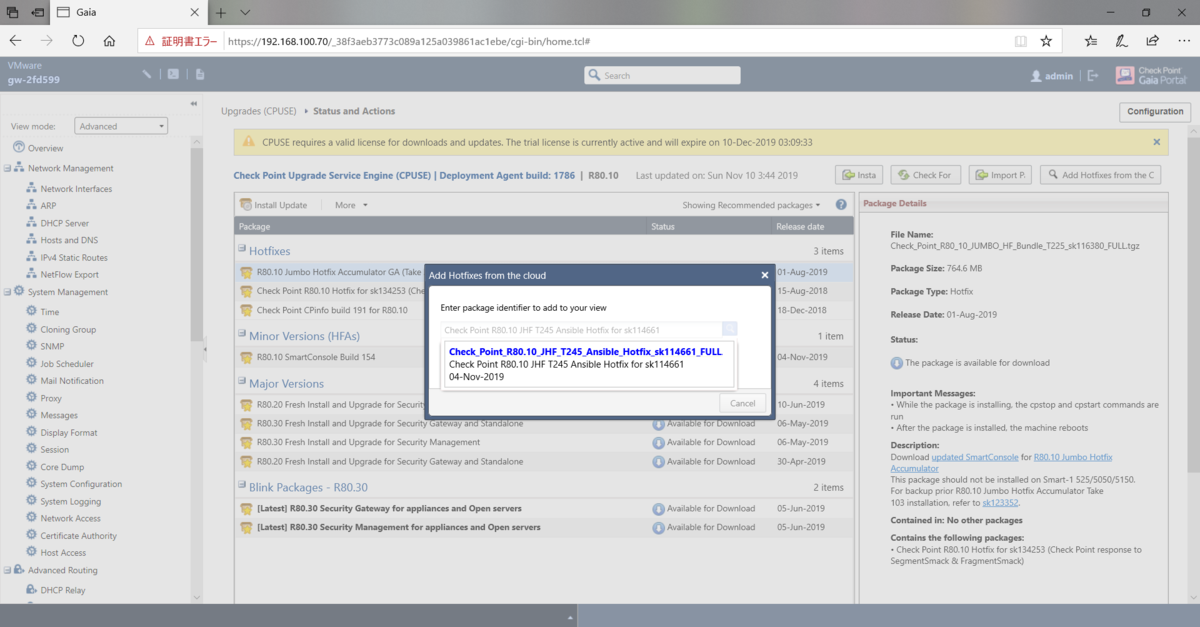Viewport: 1200px width, 627px height.
Task: Click the magnifier in dialog package field
Action: (729, 329)
